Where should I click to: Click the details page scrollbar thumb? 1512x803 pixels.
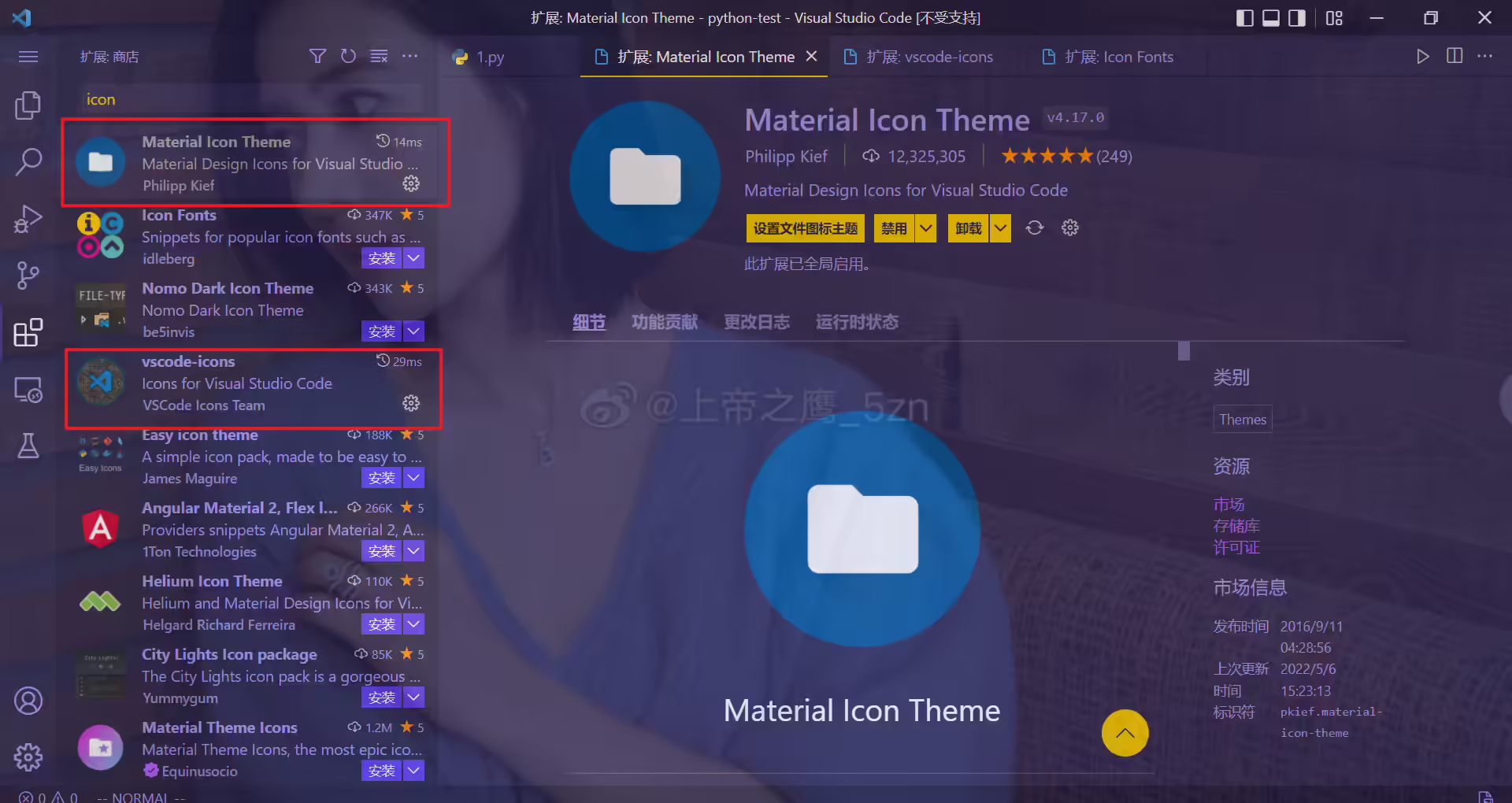[1184, 351]
